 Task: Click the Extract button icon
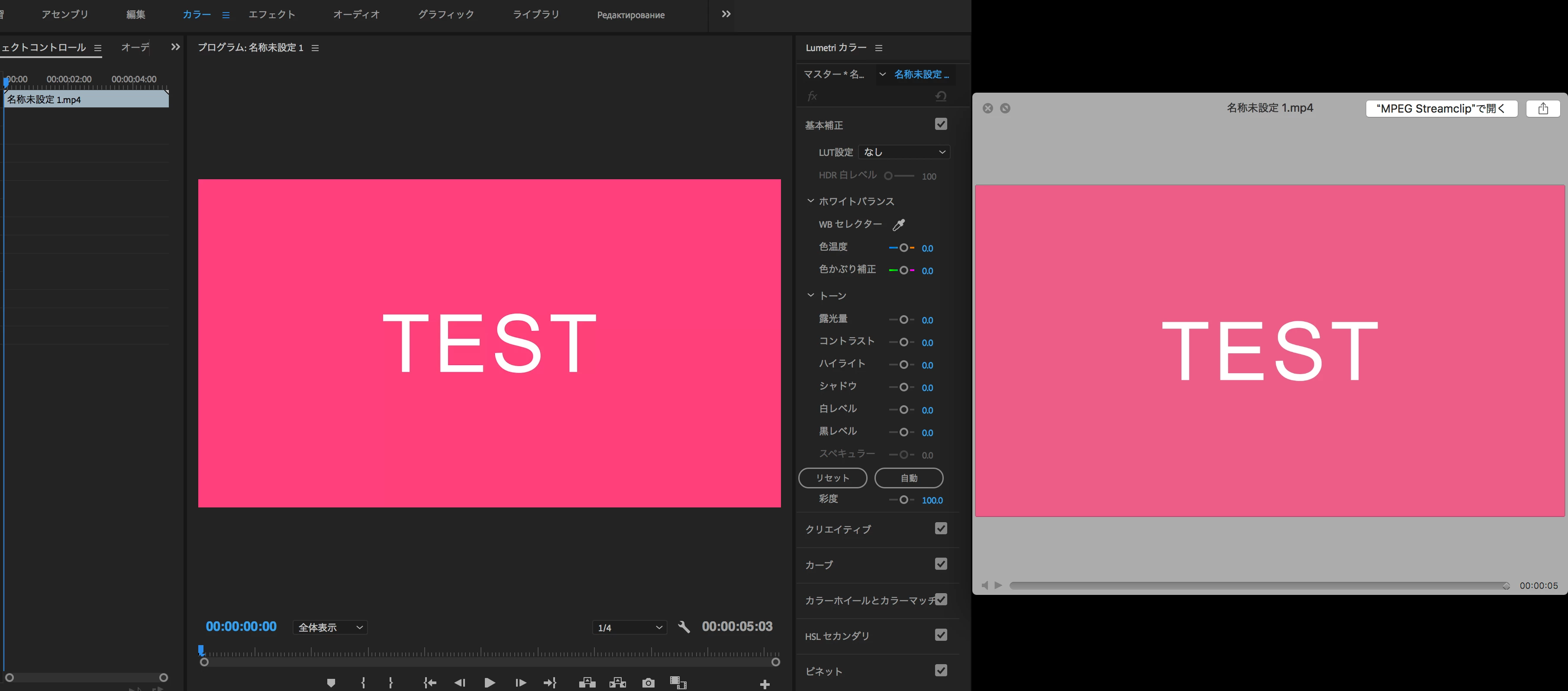618,682
